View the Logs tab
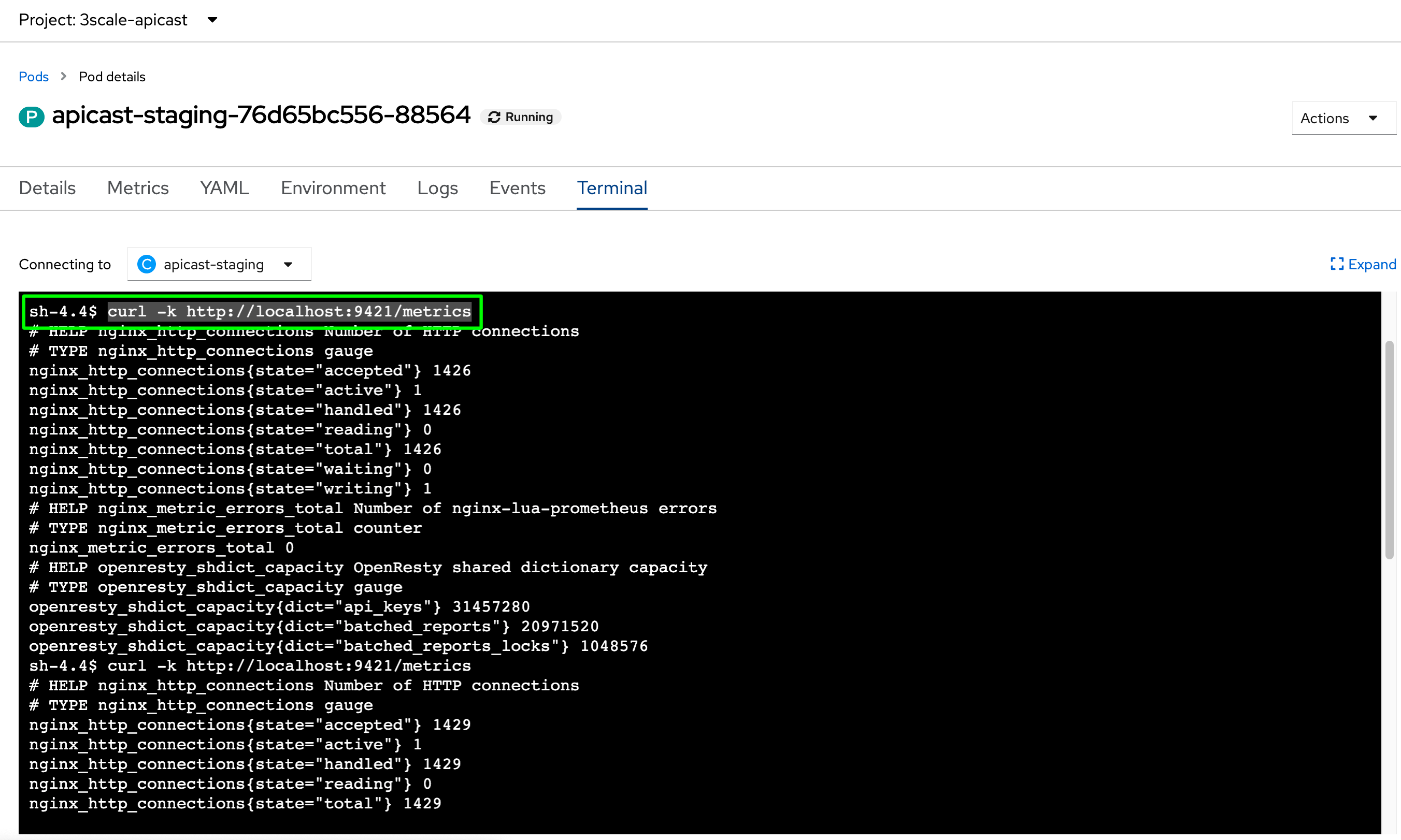Screen dimensions: 1401x840 point(437,188)
